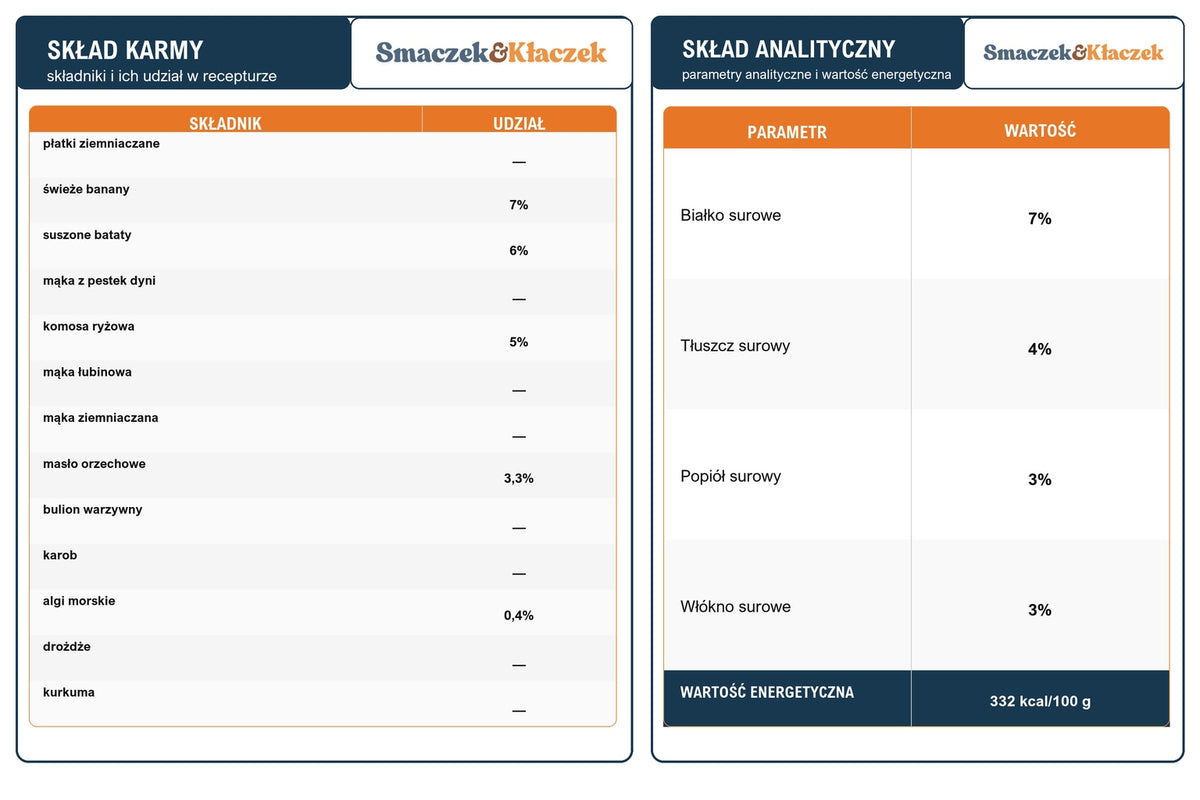Click the "Tłuszcz surowy" parameter name
The image size is (1200, 800).
click(735, 346)
